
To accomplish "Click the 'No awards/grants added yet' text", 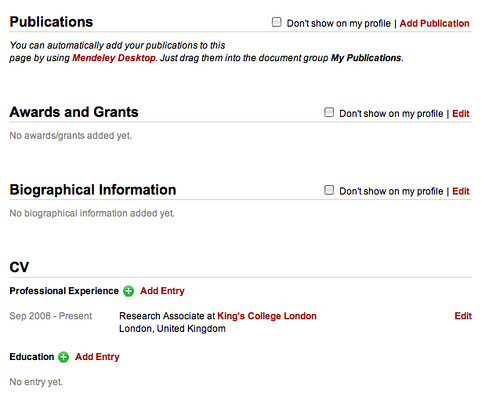I will pyautogui.click(x=71, y=136).
